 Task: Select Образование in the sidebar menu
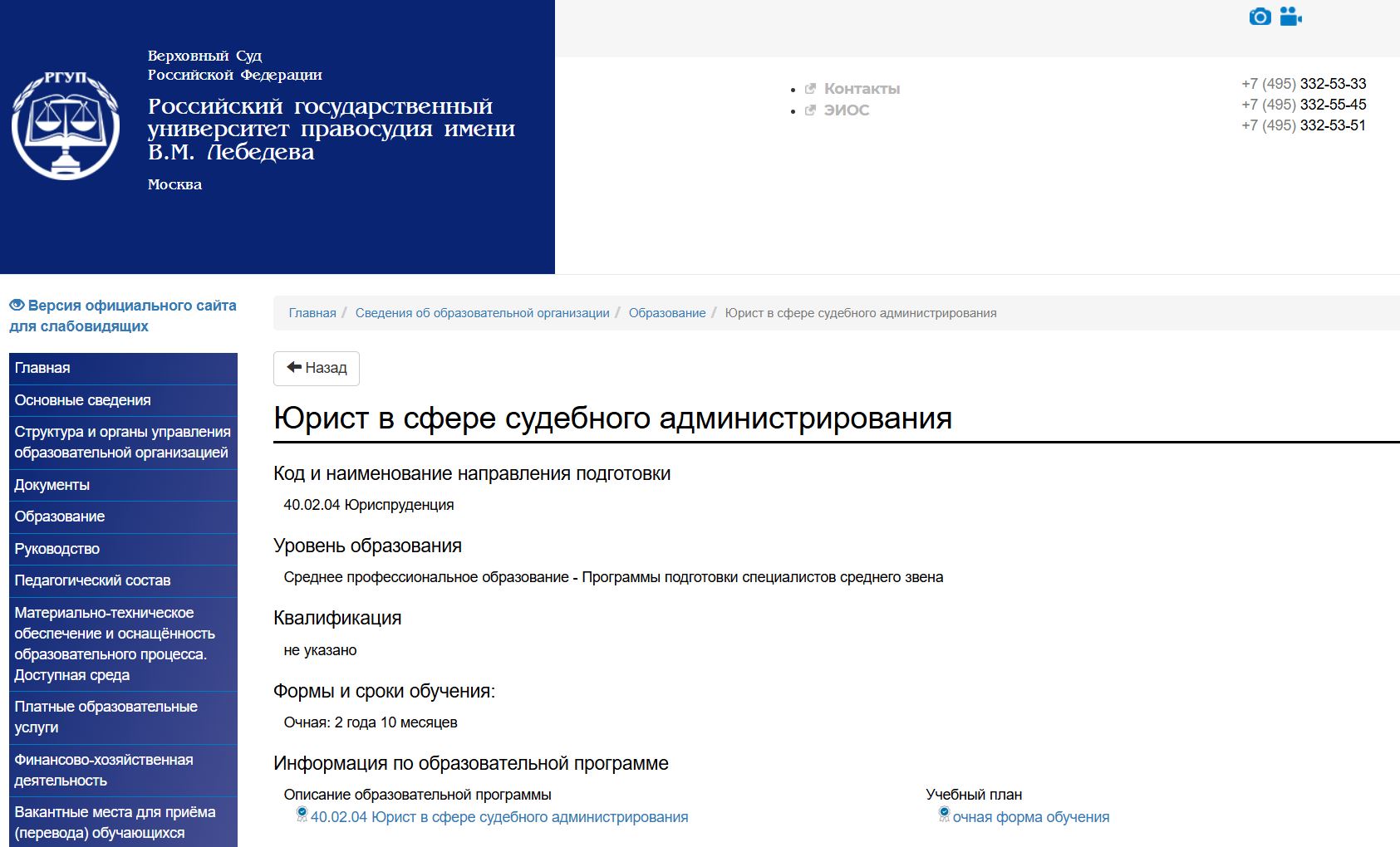[x=123, y=517]
